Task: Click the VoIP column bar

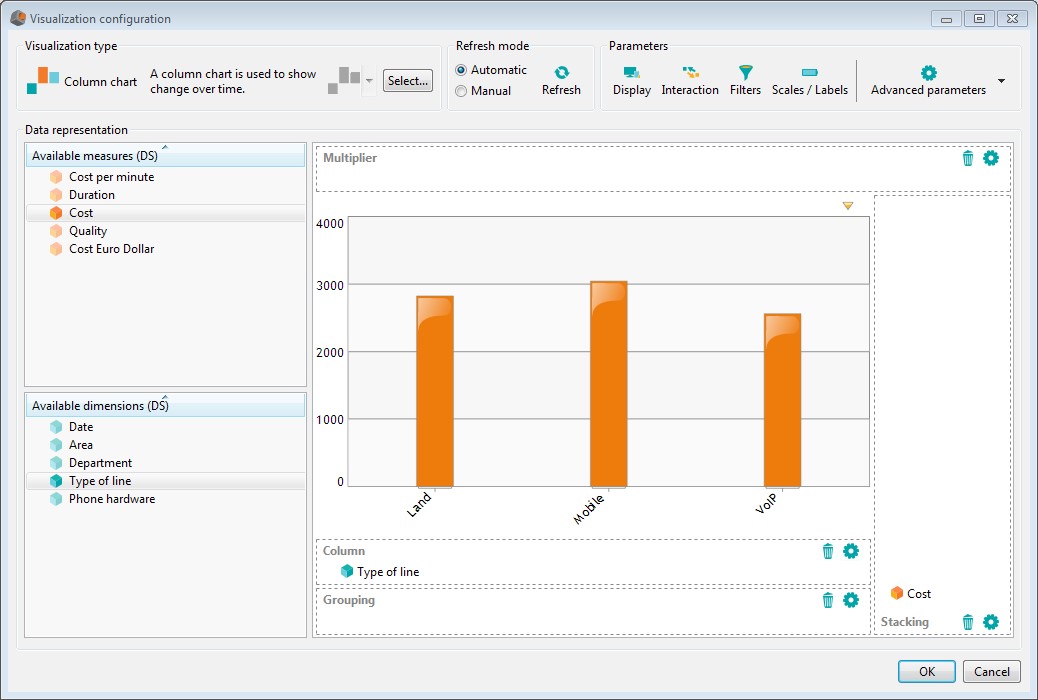Action: pyautogui.click(x=782, y=401)
